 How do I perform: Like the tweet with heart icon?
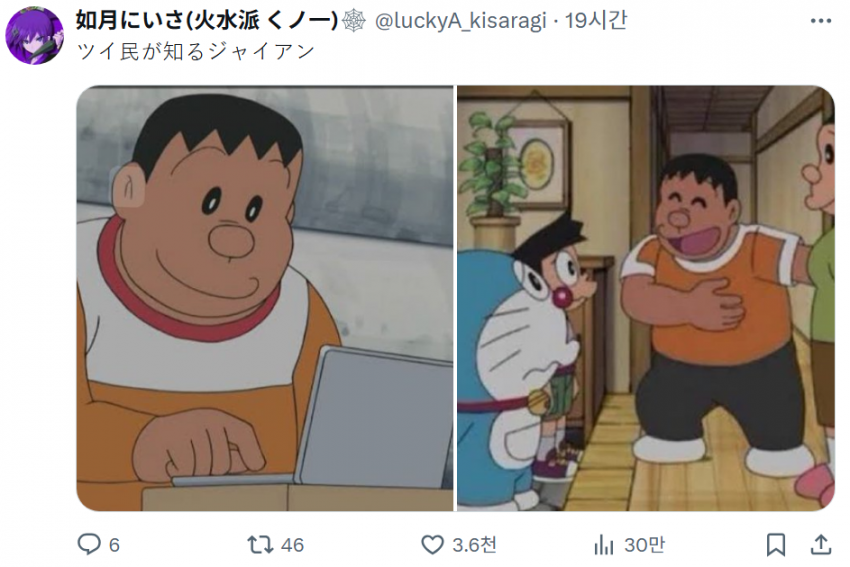click(x=432, y=545)
